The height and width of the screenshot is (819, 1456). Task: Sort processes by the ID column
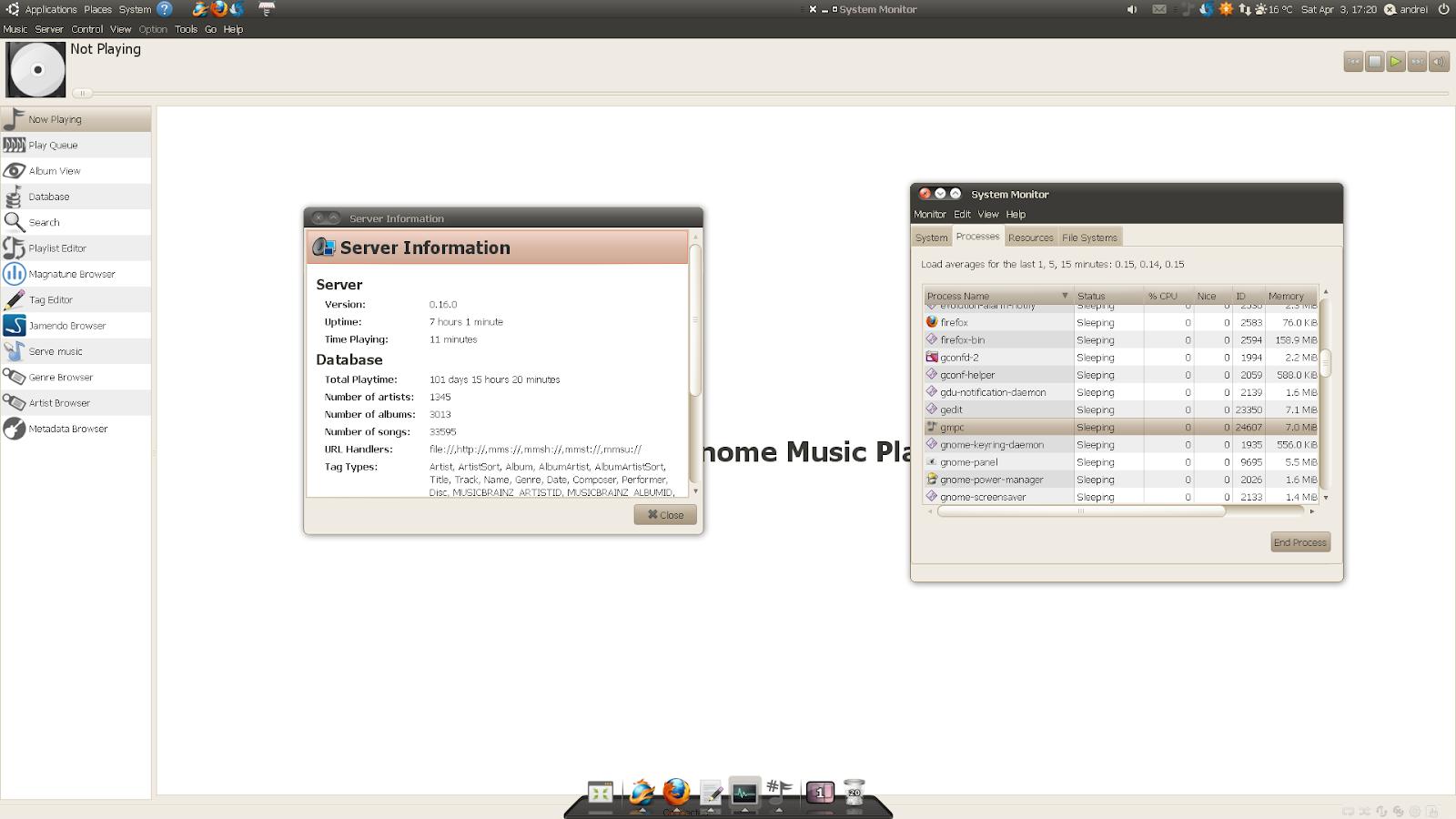pyautogui.click(x=1248, y=296)
